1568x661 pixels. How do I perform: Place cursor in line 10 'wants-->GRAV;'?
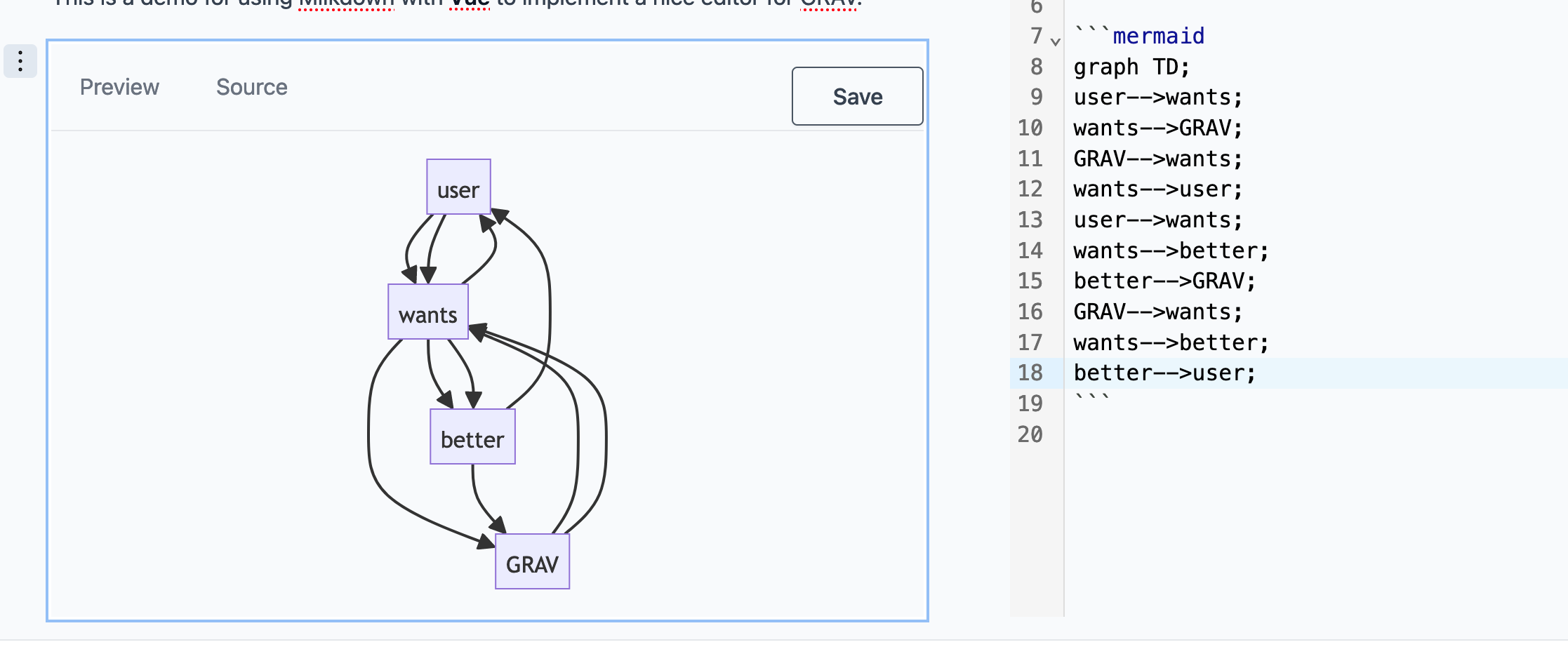(x=1158, y=128)
